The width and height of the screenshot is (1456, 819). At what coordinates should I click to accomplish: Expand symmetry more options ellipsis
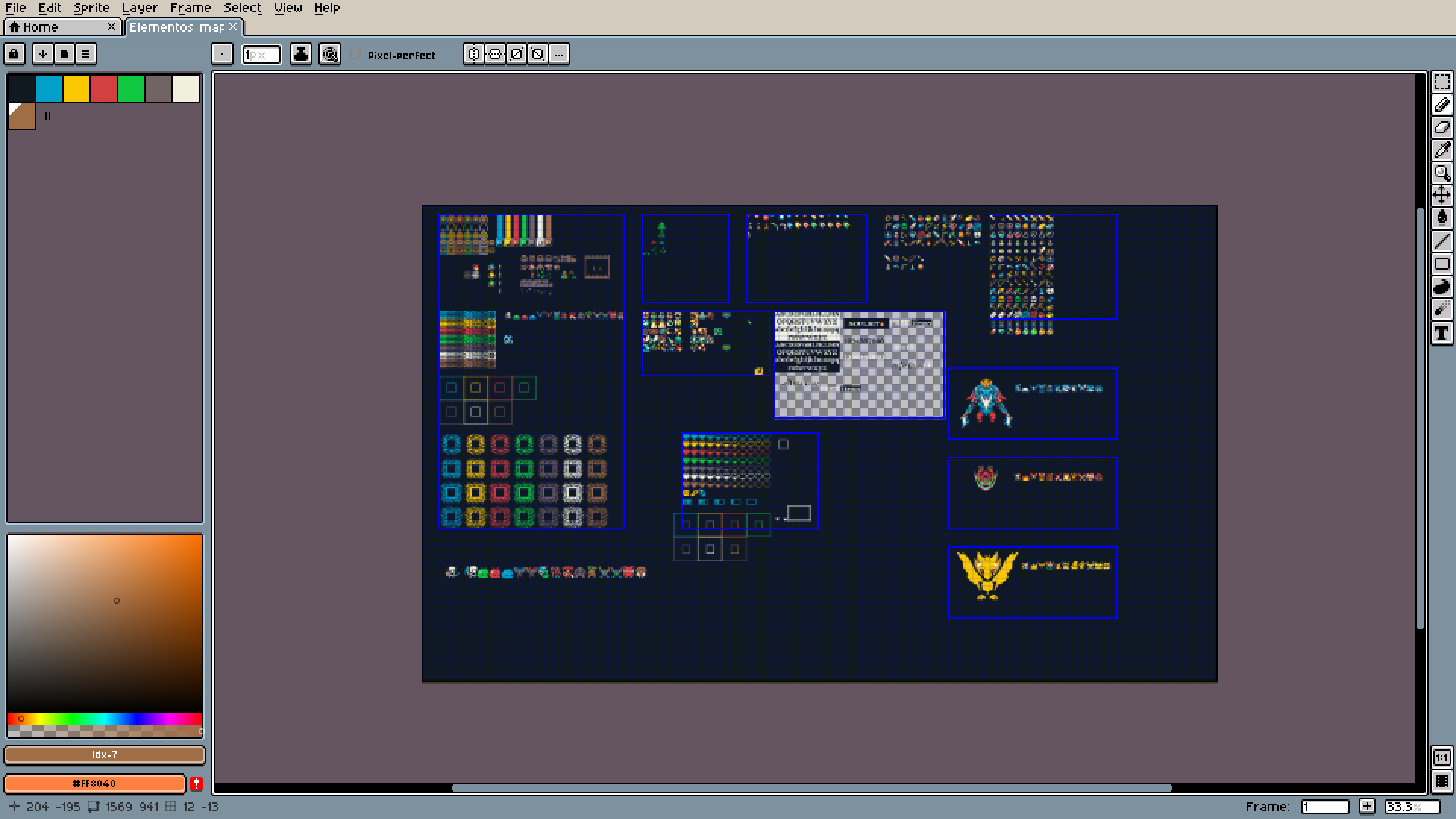559,54
